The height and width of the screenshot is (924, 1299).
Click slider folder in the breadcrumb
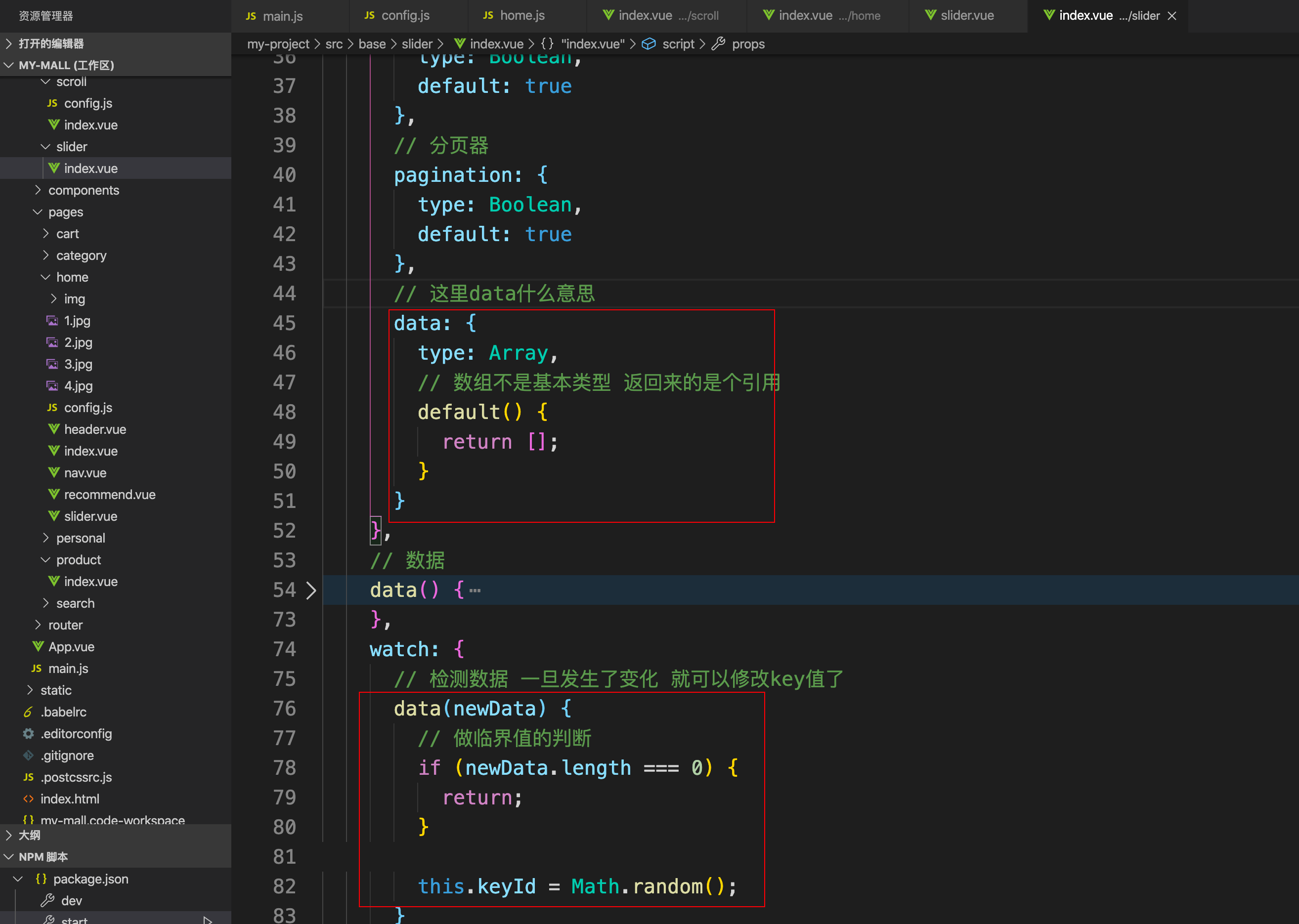click(x=417, y=44)
